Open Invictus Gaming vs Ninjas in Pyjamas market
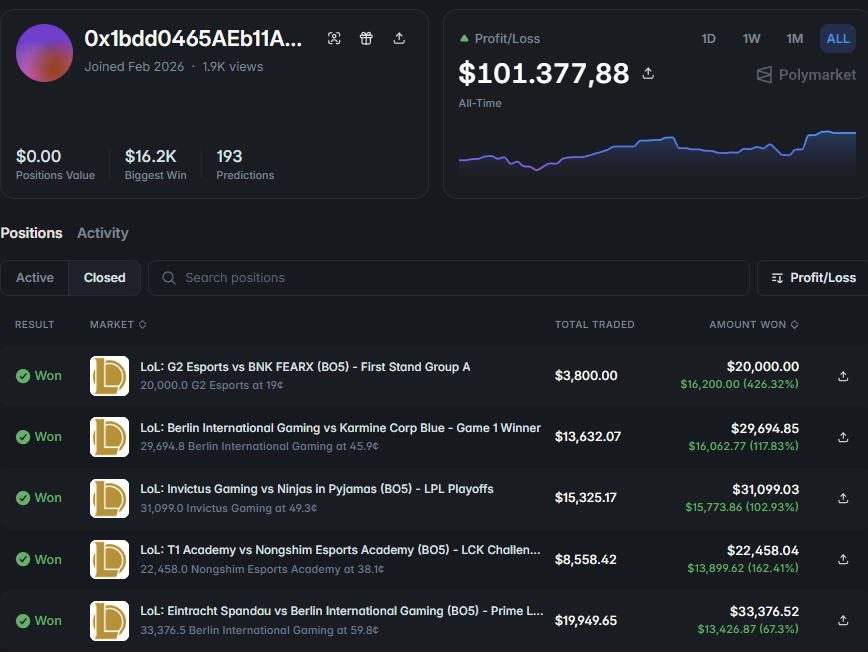 (x=317, y=489)
